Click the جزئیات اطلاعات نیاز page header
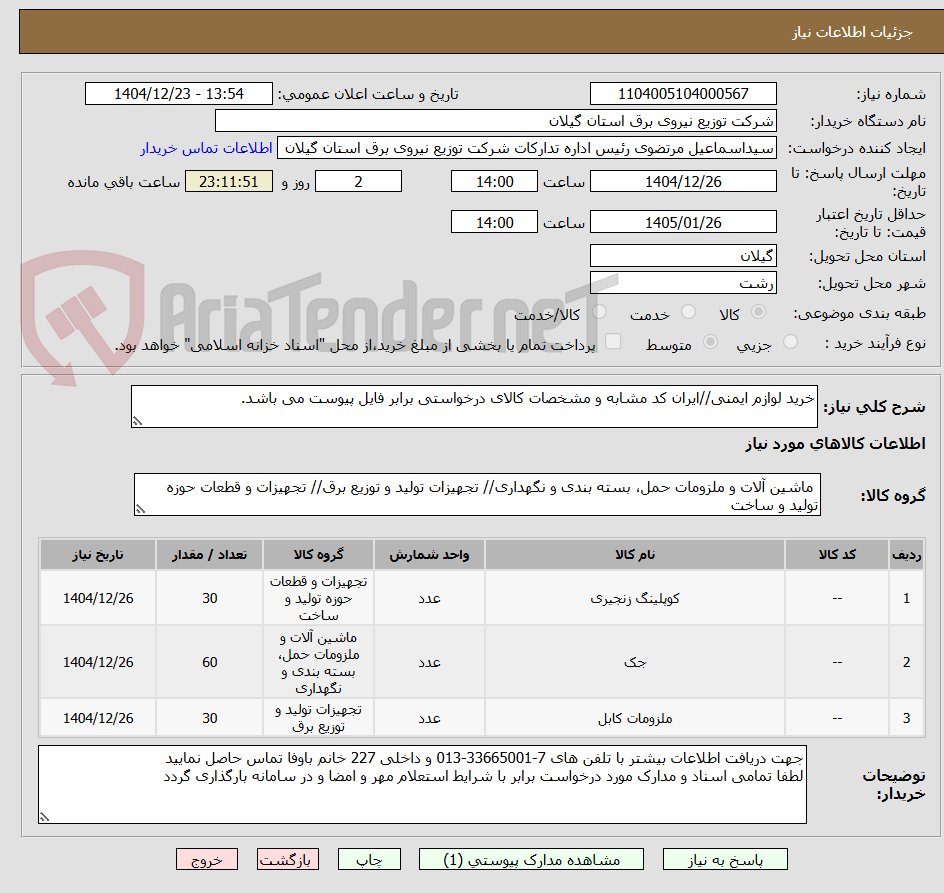This screenshot has height=893, width=944. pyautogui.click(x=852, y=32)
